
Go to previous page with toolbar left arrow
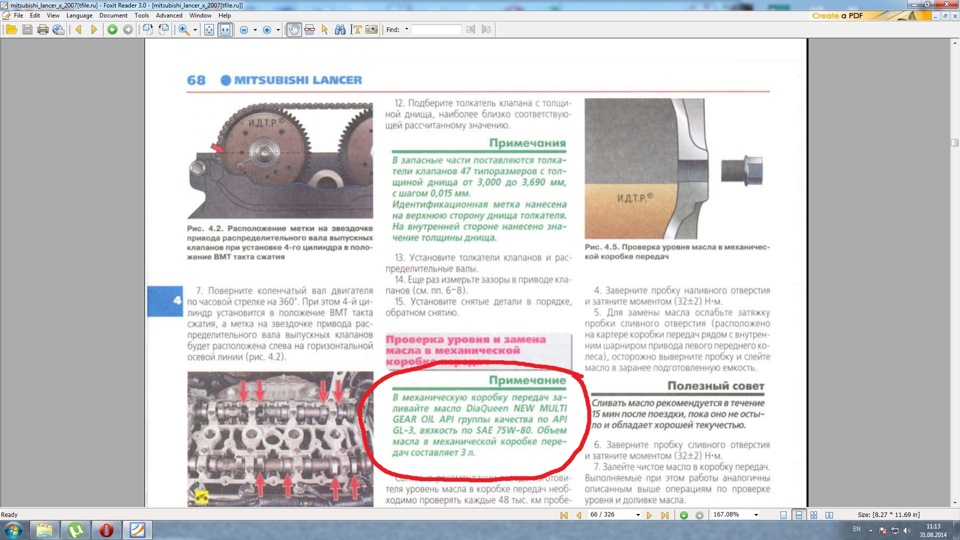coord(78,29)
